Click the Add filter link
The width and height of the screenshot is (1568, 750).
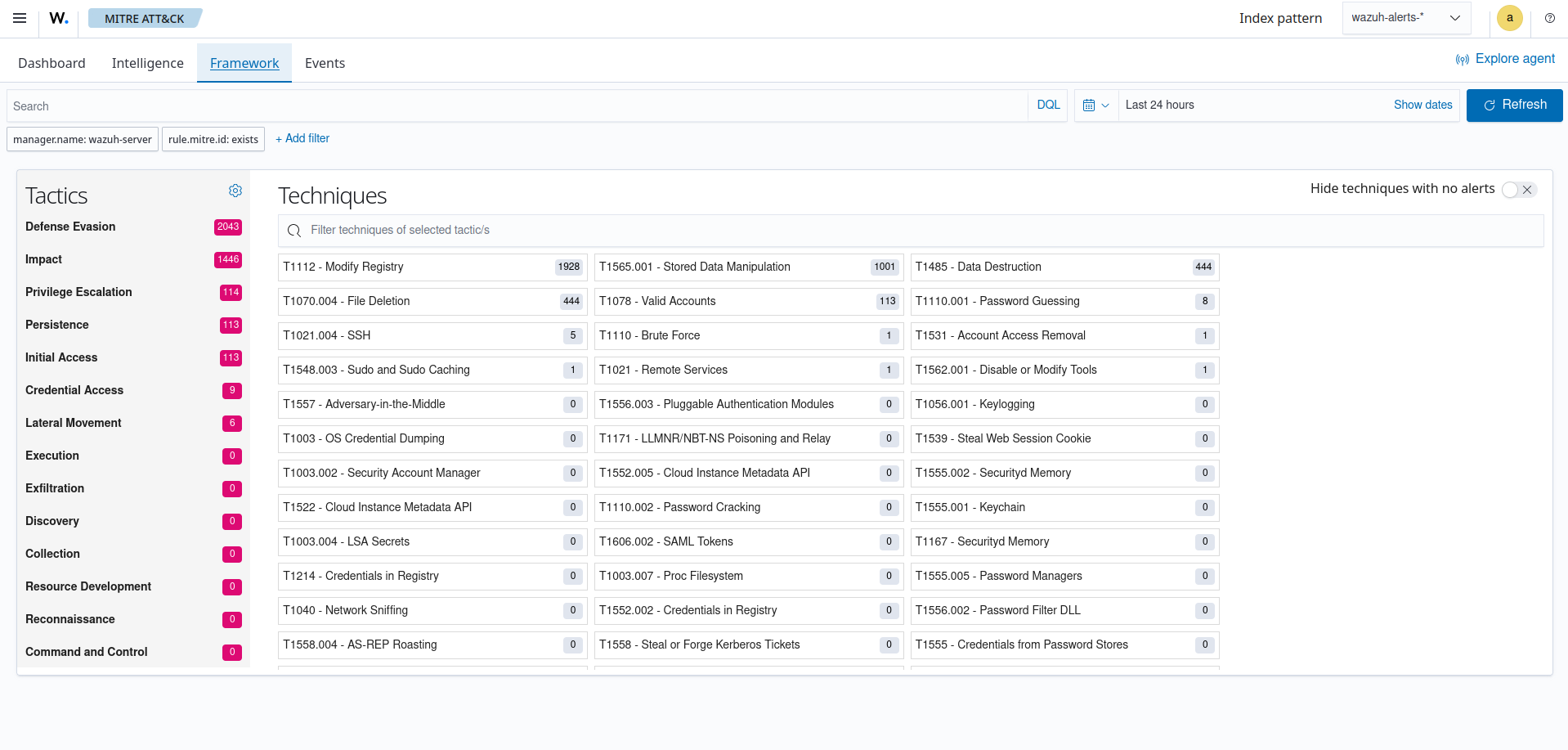click(x=302, y=139)
